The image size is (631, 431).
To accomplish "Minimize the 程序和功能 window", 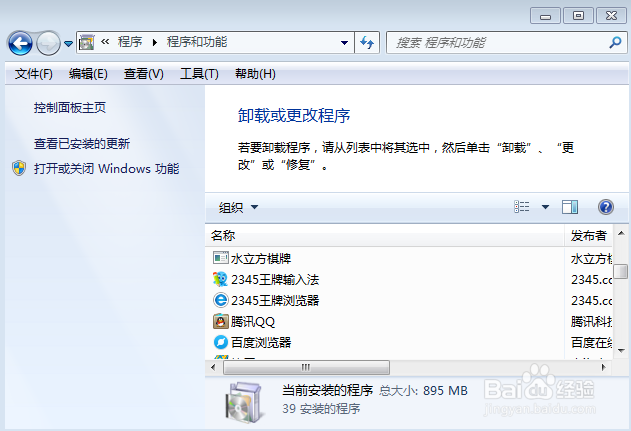I will coord(545,16).
